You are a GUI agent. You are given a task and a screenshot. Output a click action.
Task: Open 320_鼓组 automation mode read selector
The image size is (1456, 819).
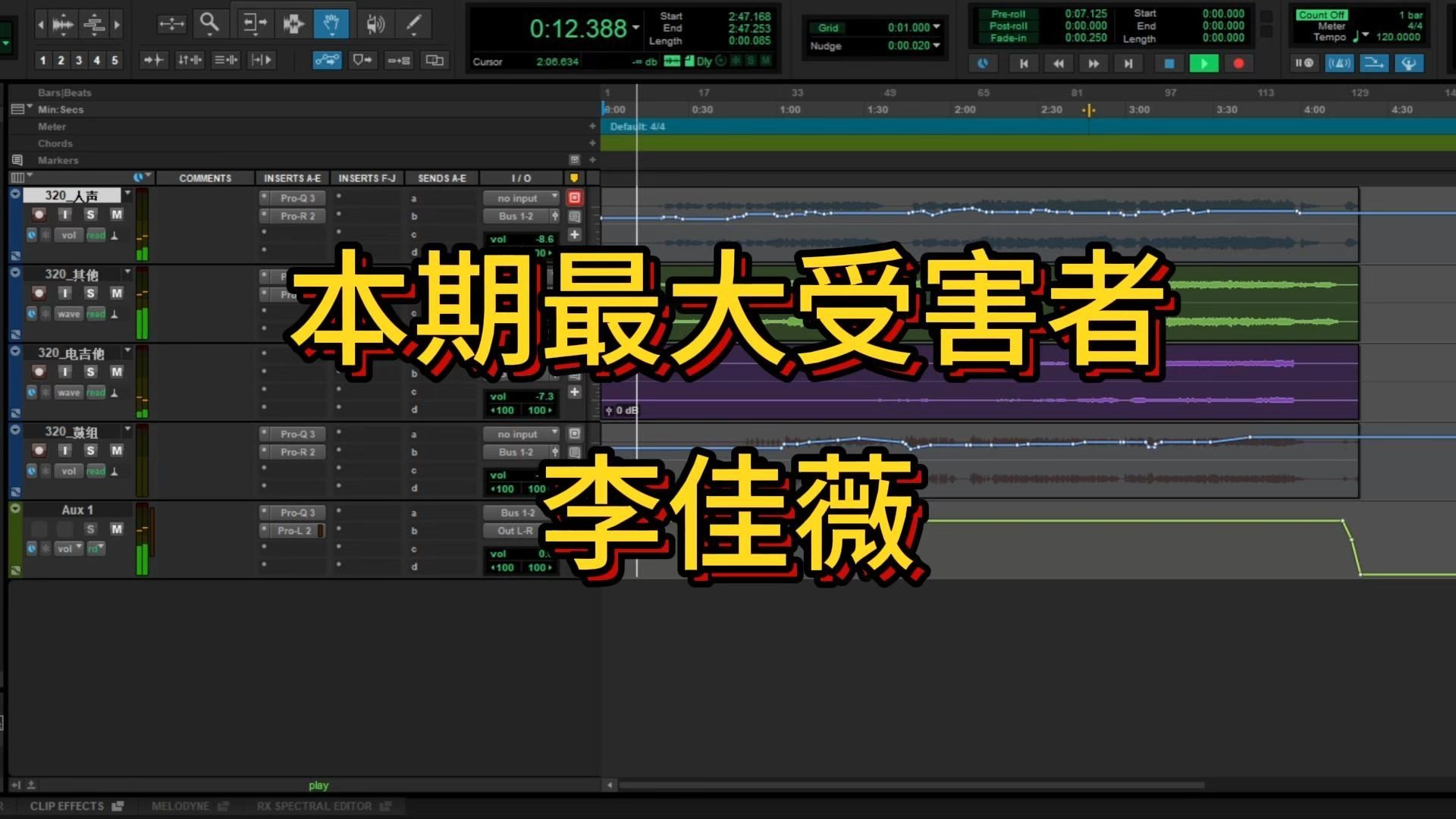point(96,471)
